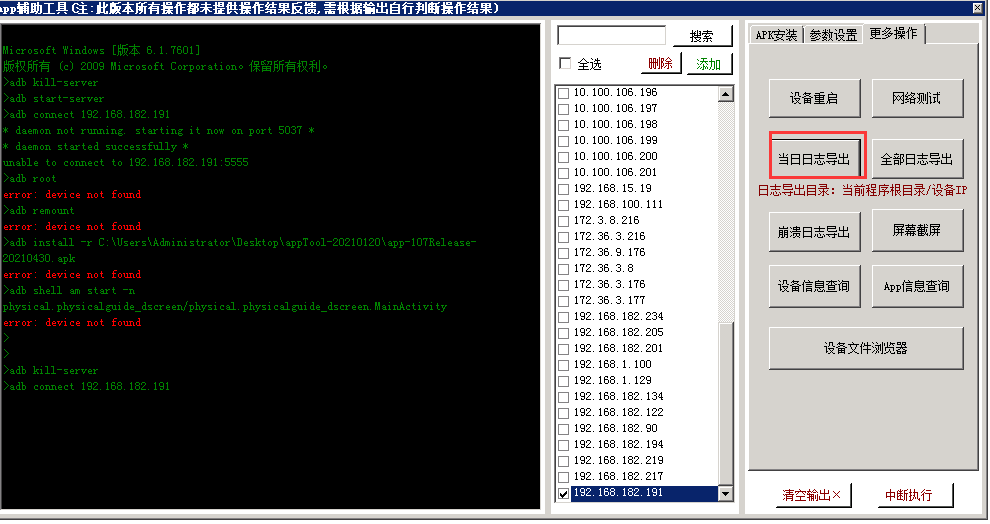
Task: Click 'adb kill-server' at console top
Action: 51,83
